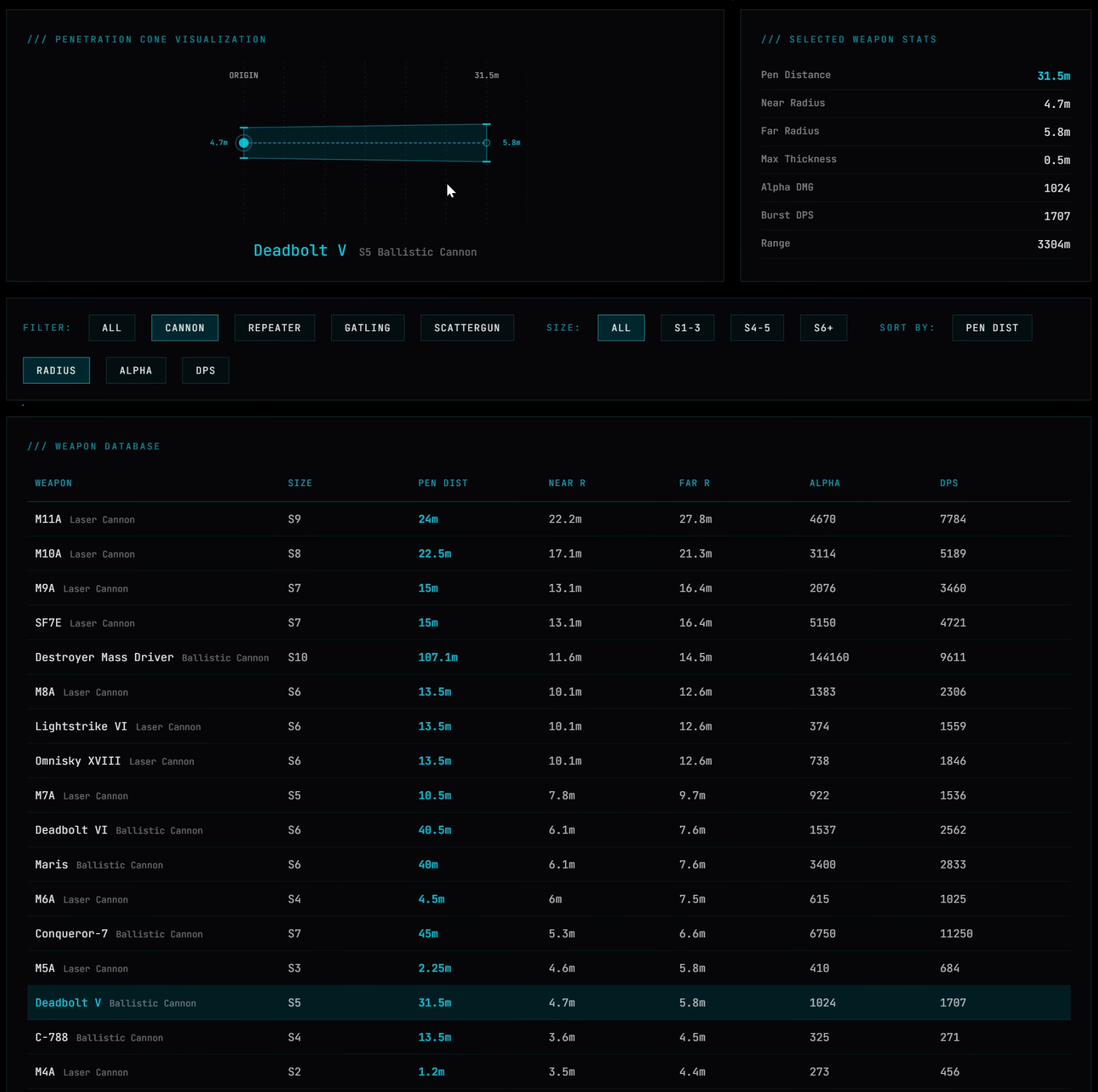Image resolution: width=1098 pixels, height=1092 pixels.
Task: Select the ALL weapon type filter
Action: [112, 328]
